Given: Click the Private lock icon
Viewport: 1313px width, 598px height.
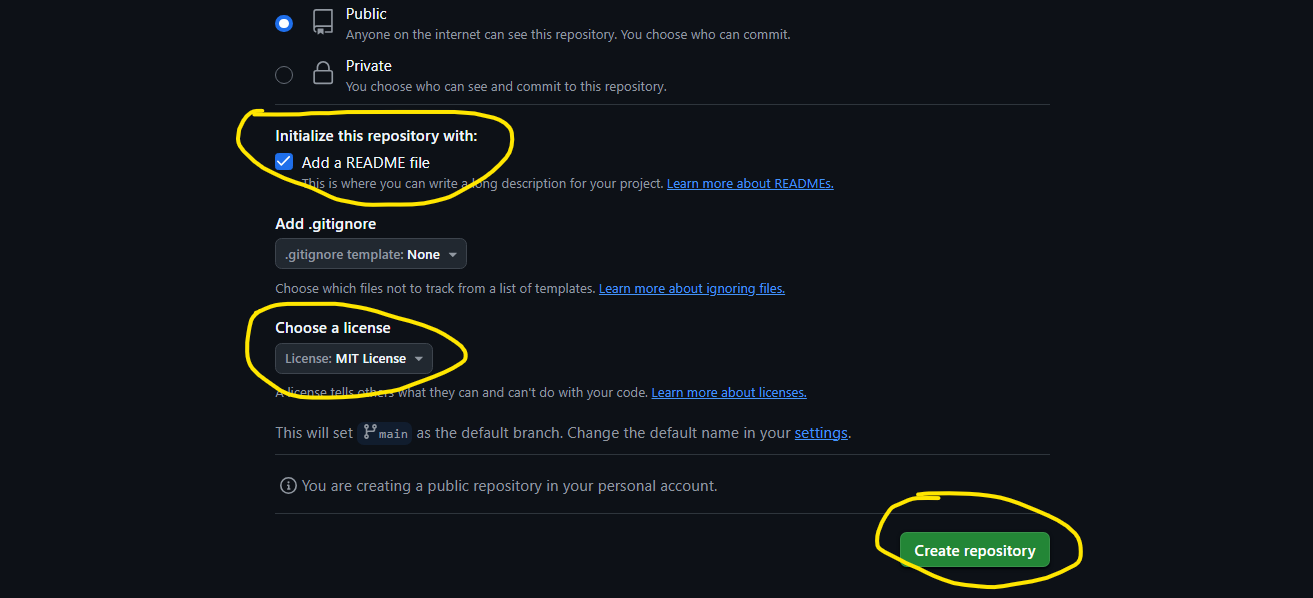Looking at the screenshot, I should click(x=322, y=73).
